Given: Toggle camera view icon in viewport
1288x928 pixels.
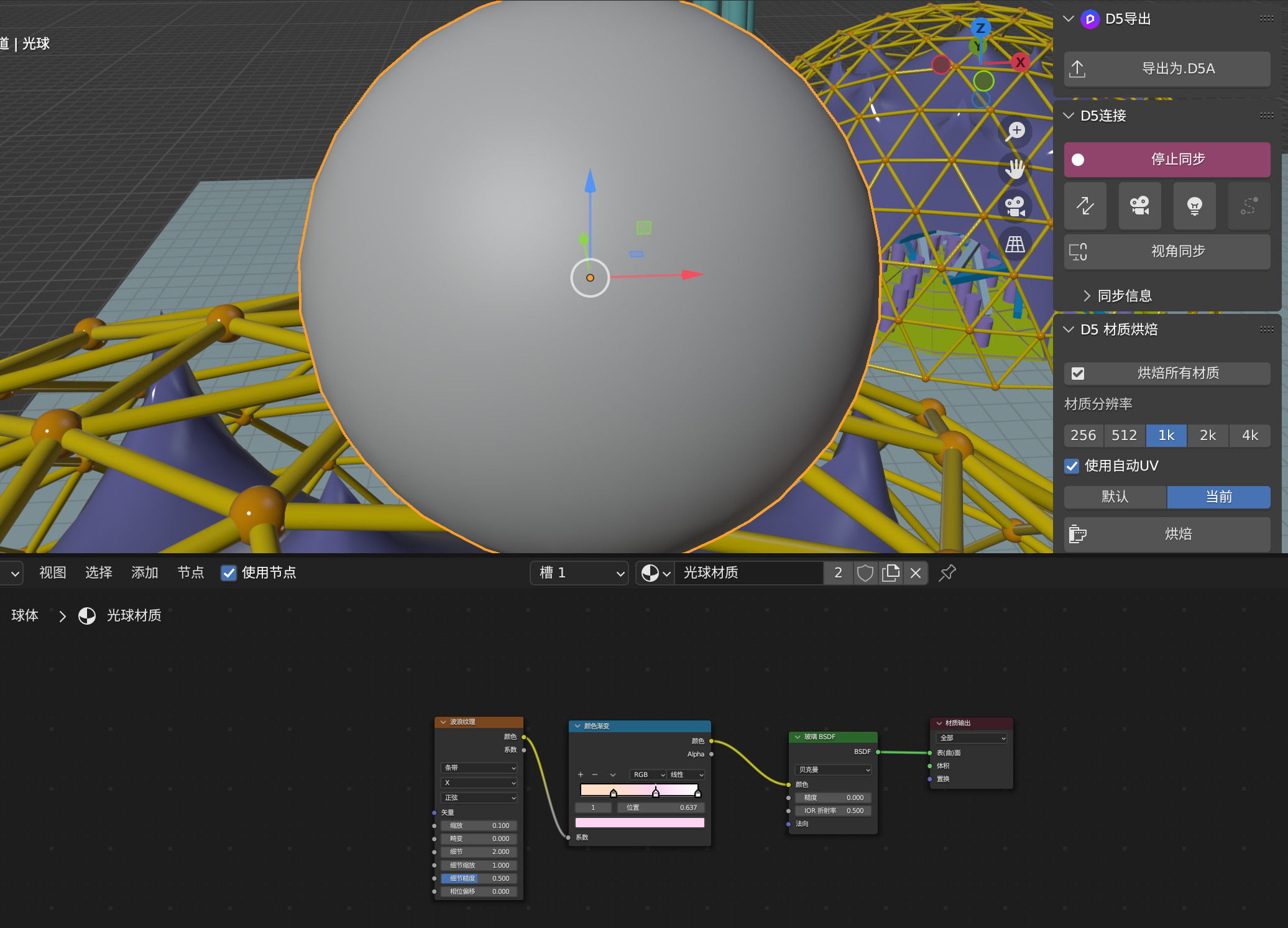Looking at the screenshot, I should (x=1016, y=206).
